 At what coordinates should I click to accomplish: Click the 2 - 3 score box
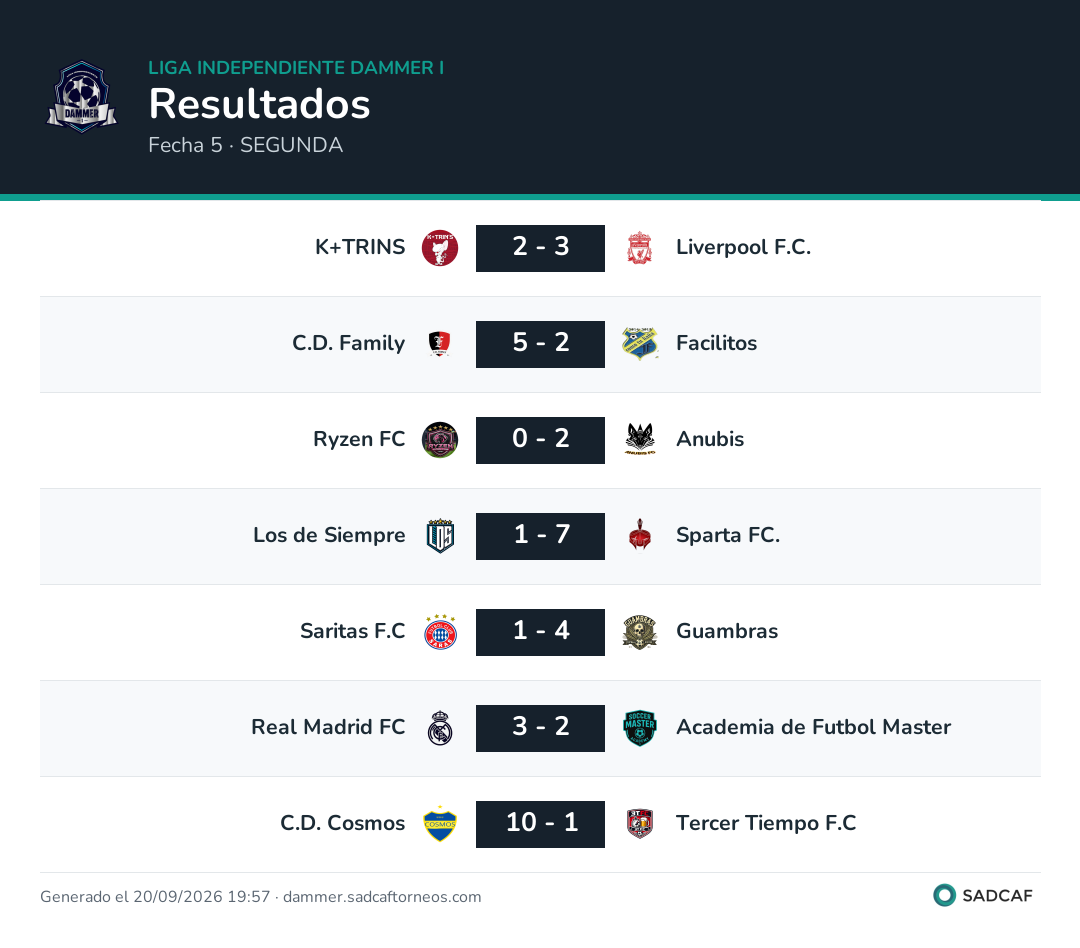[x=541, y=248]
